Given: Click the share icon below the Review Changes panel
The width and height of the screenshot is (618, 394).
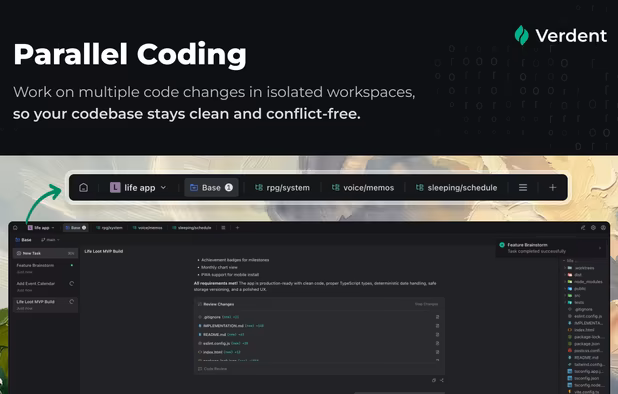Looking at the screenshot, I should click(441, 380).
